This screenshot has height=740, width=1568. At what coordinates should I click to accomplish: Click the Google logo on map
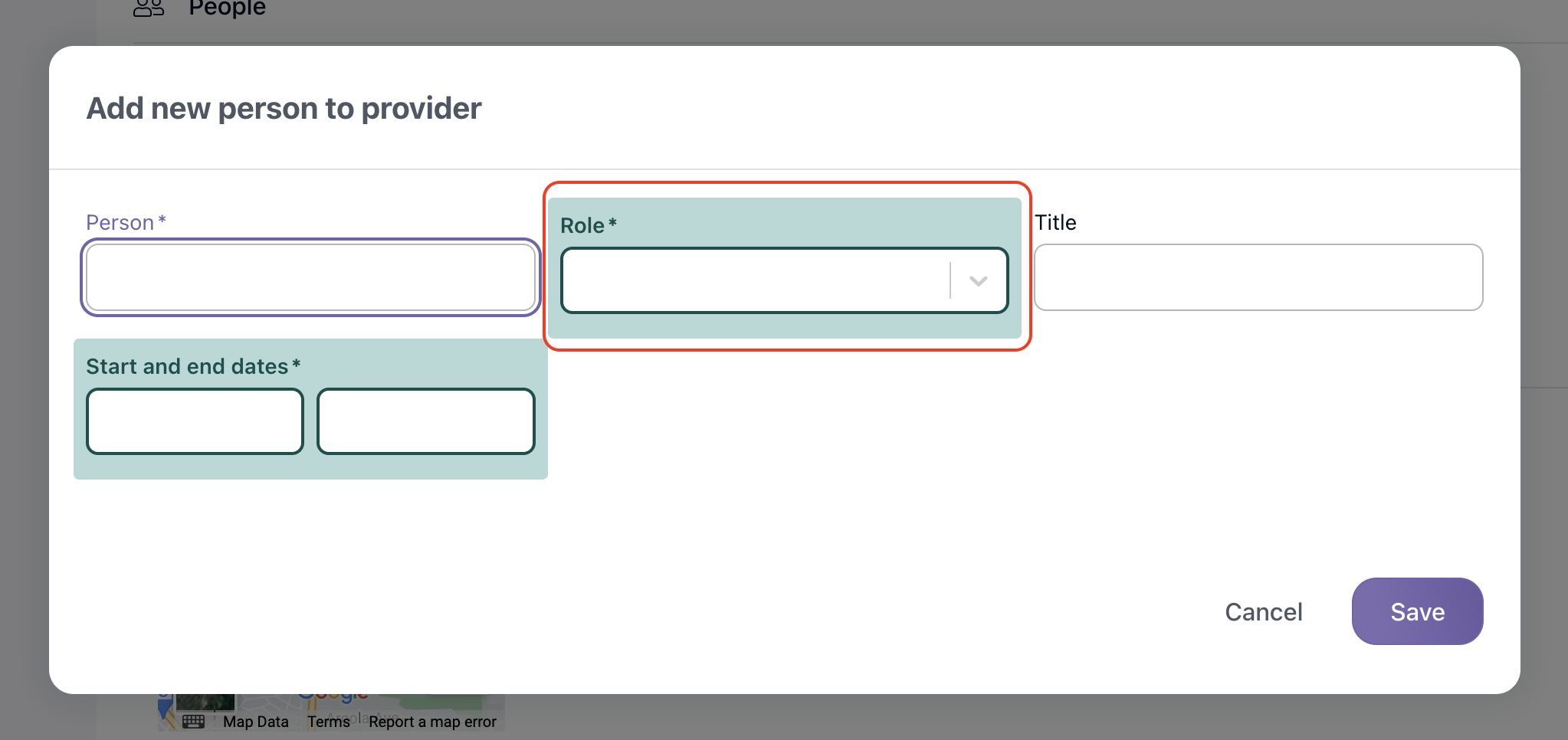point(333,697)
